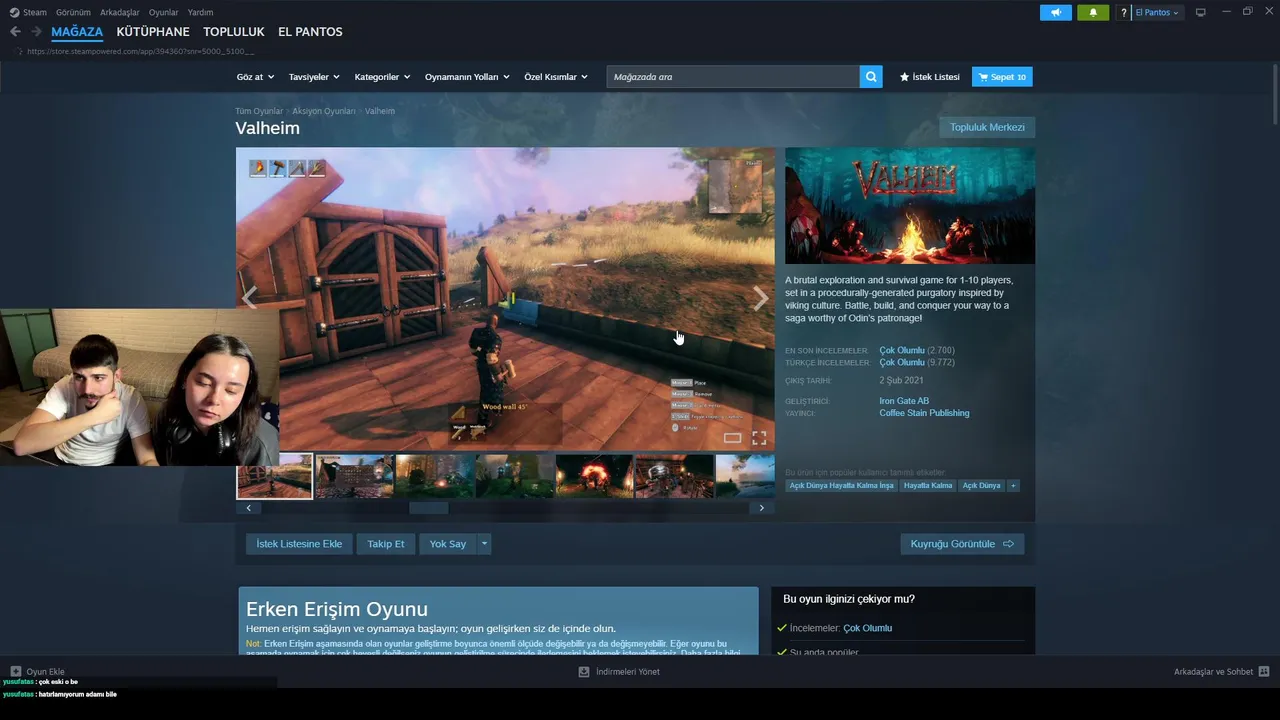Screen dimensions: 1280x720
Task: Select the fire portal screenshot thumbnail
Action: point(594,476)
